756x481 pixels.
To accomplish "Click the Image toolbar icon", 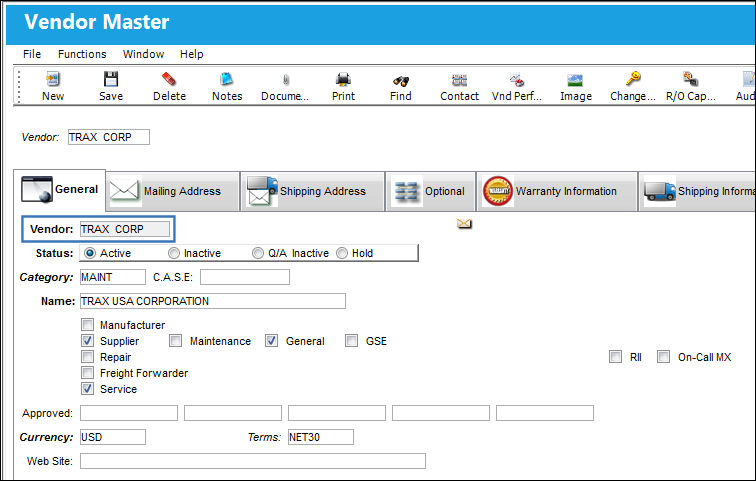I will tap(575, 80).
